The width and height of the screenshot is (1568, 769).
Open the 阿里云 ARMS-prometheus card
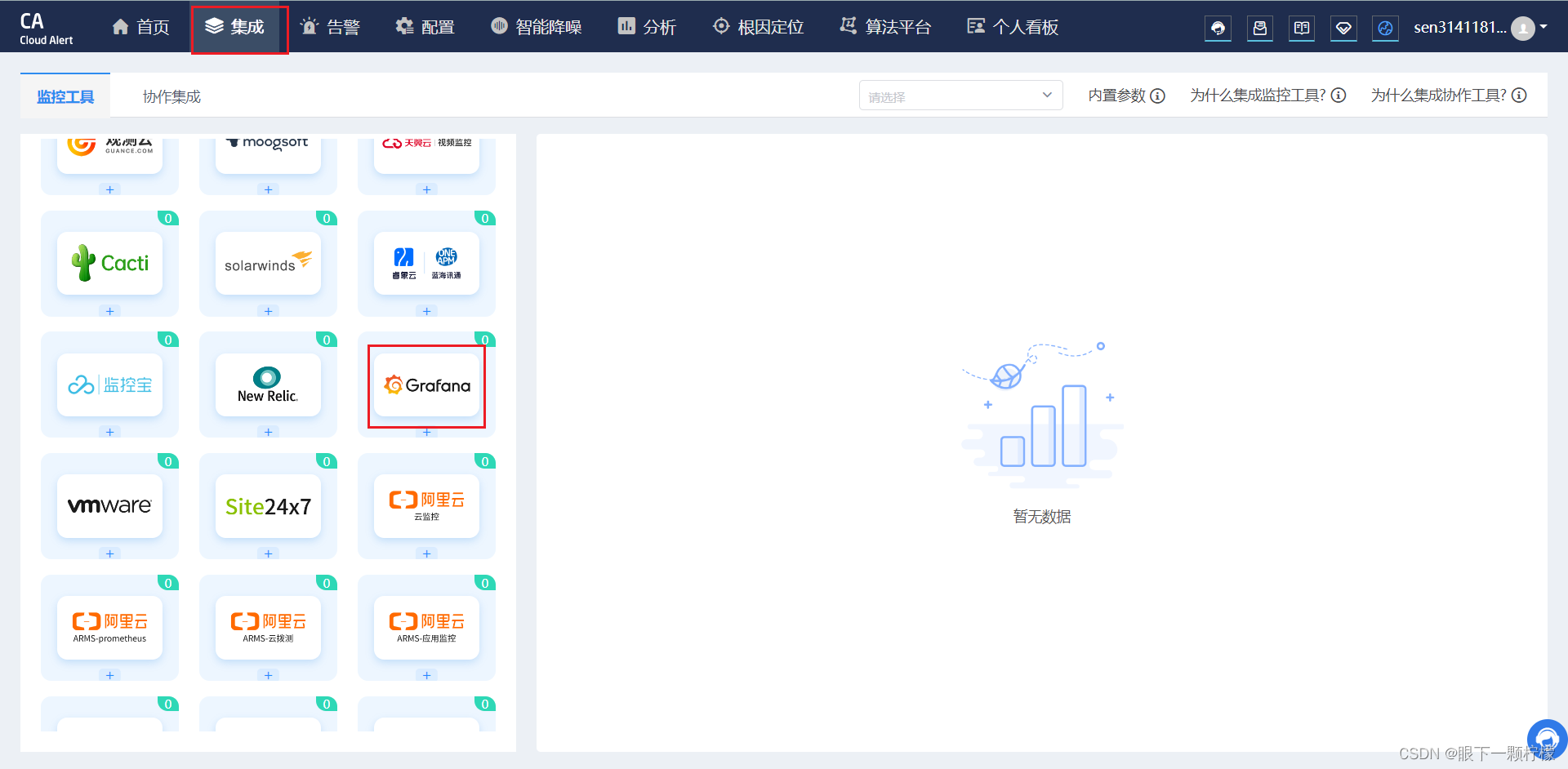click(x=109, y=628)
